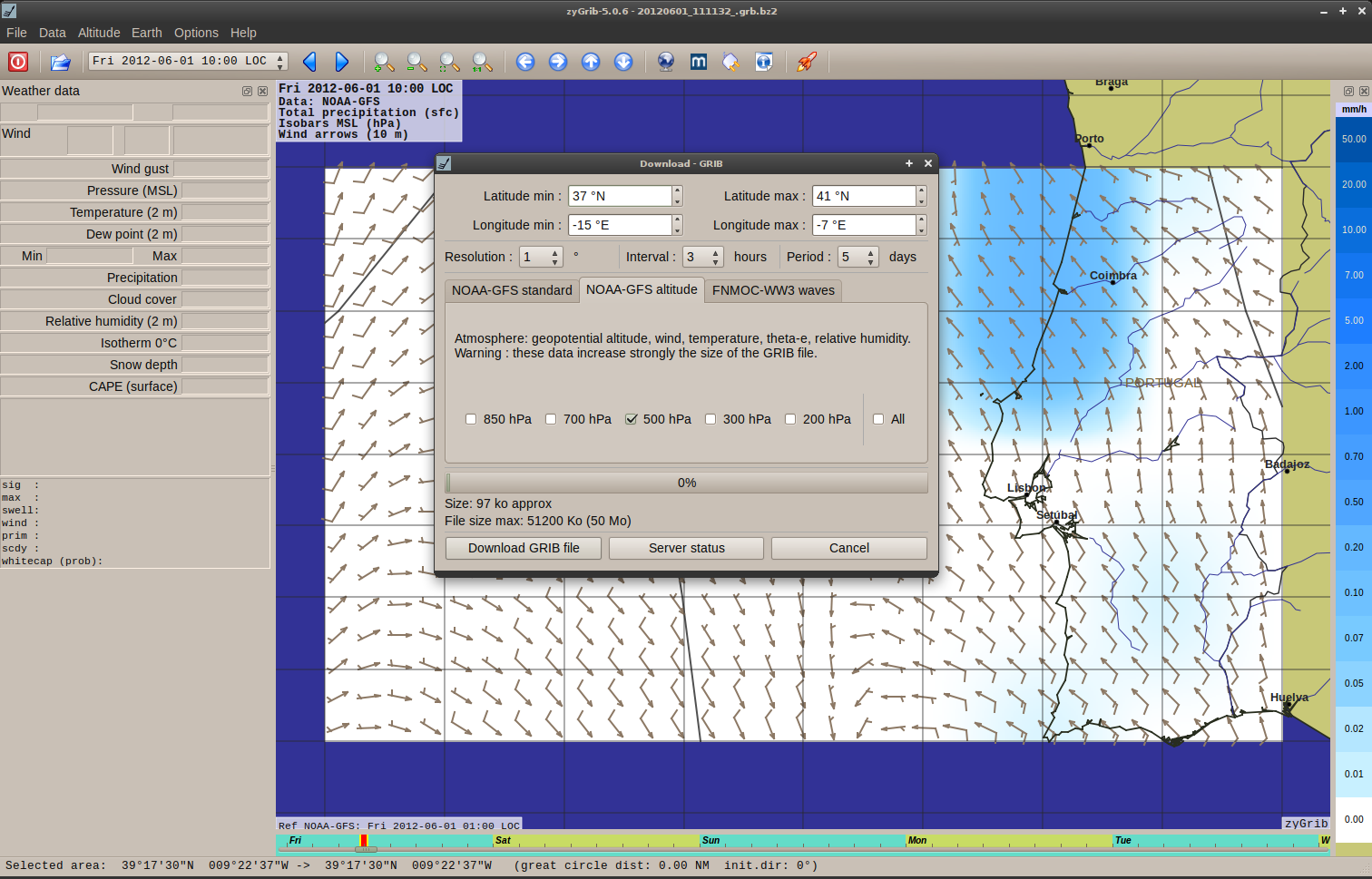The image size is (1372, 879).
Task: Click the download progress bar
Action: (x=686, y=483)
